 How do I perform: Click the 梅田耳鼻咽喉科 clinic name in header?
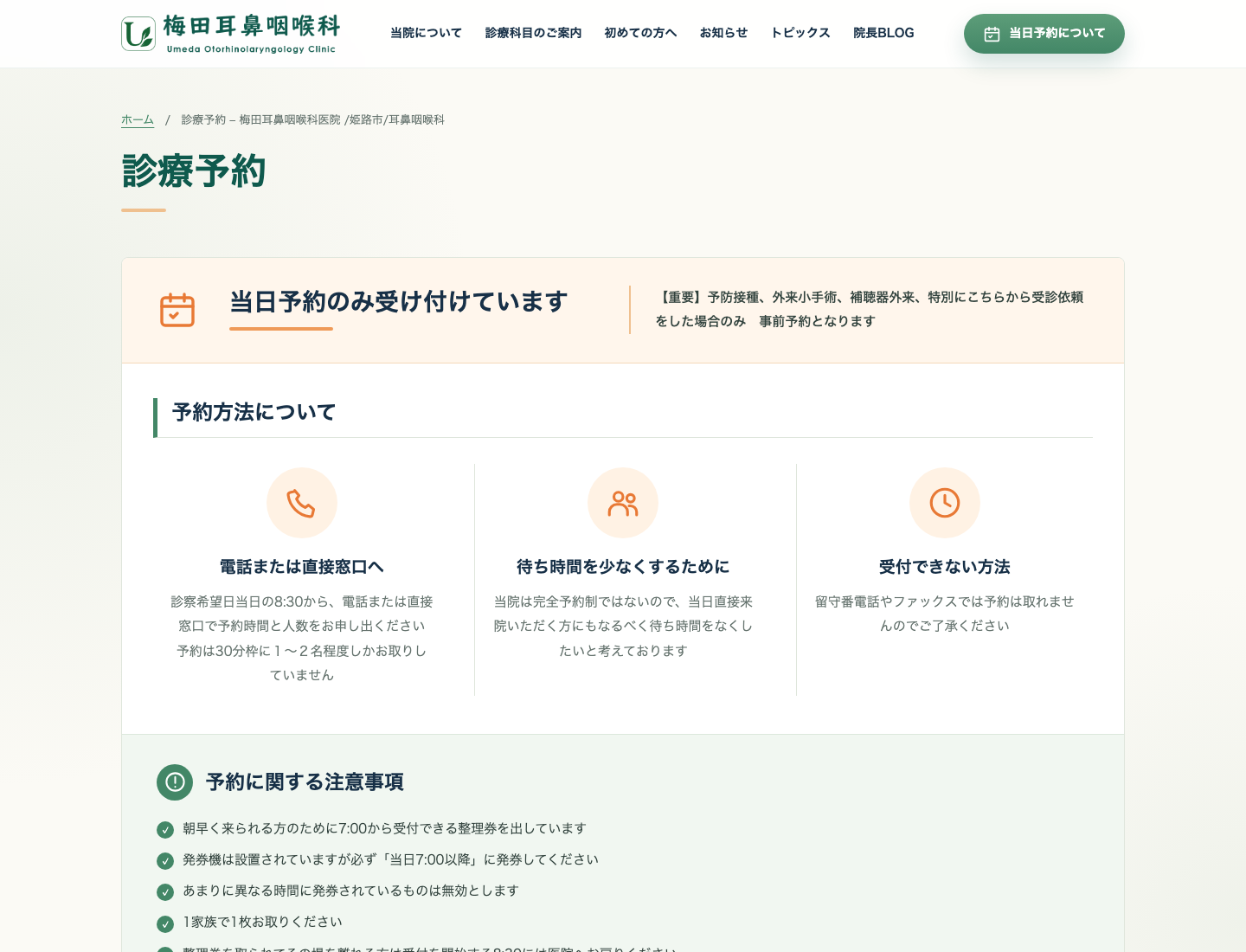pyautogui.click(x=252, y=26)
